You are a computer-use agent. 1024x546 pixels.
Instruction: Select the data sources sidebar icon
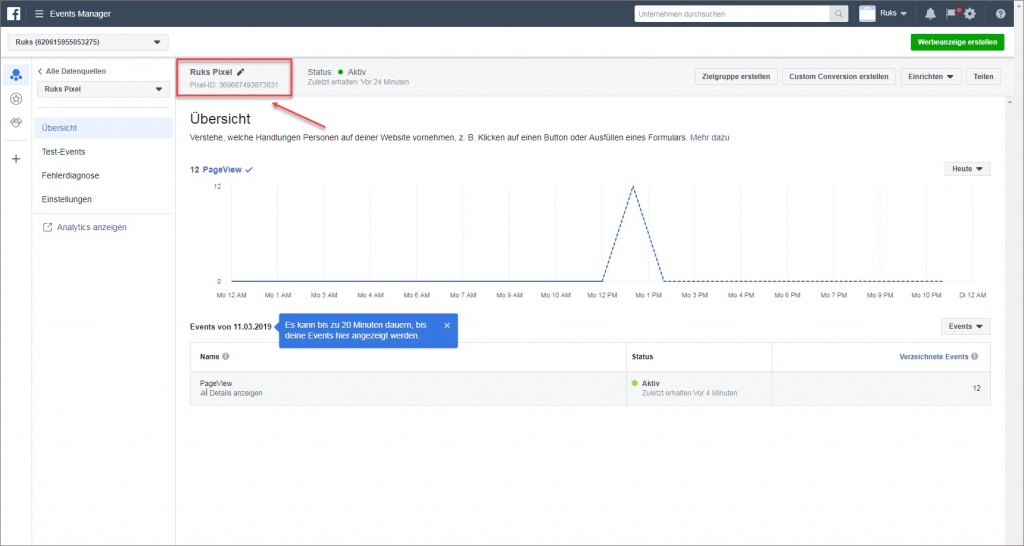(16, 75)
